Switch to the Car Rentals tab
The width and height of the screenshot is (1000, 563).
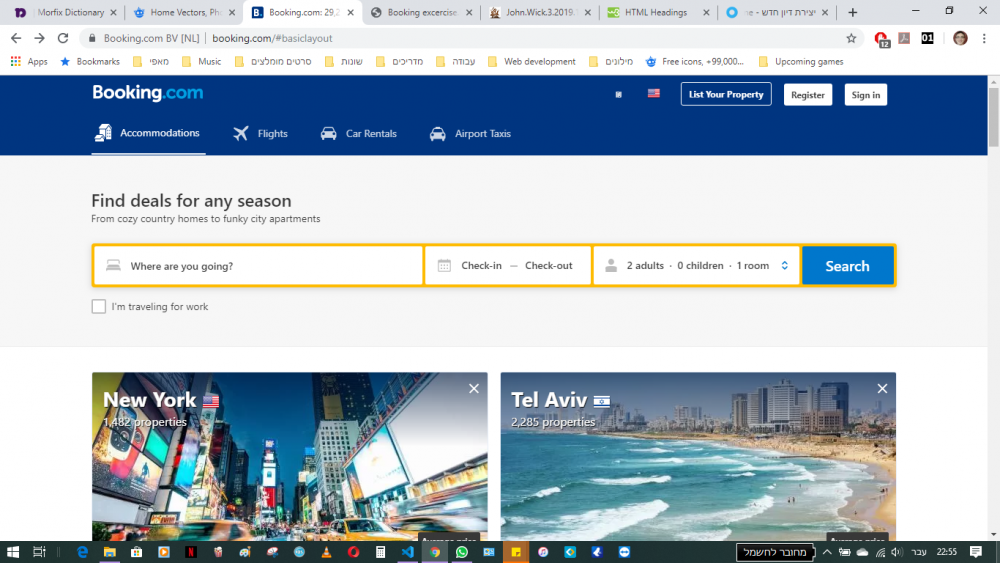358,134
